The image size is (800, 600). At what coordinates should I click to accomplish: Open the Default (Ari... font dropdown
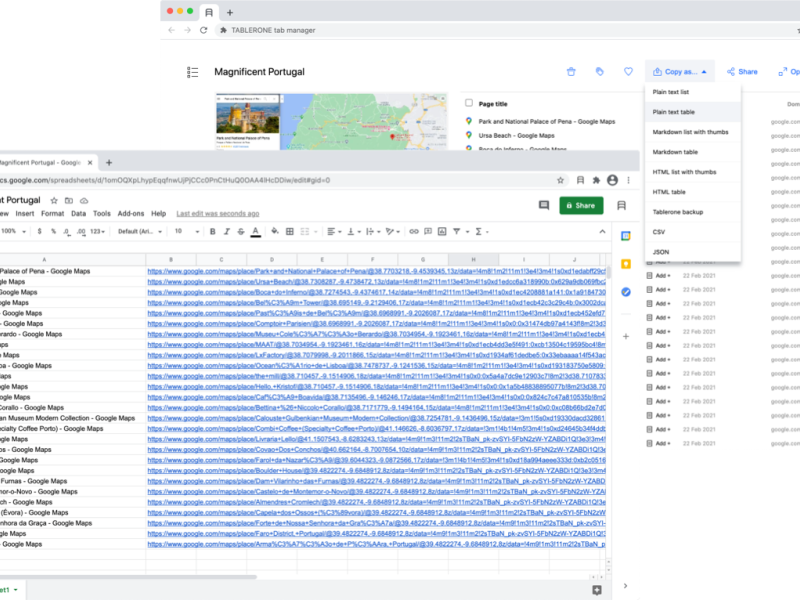tap(140, 232)
